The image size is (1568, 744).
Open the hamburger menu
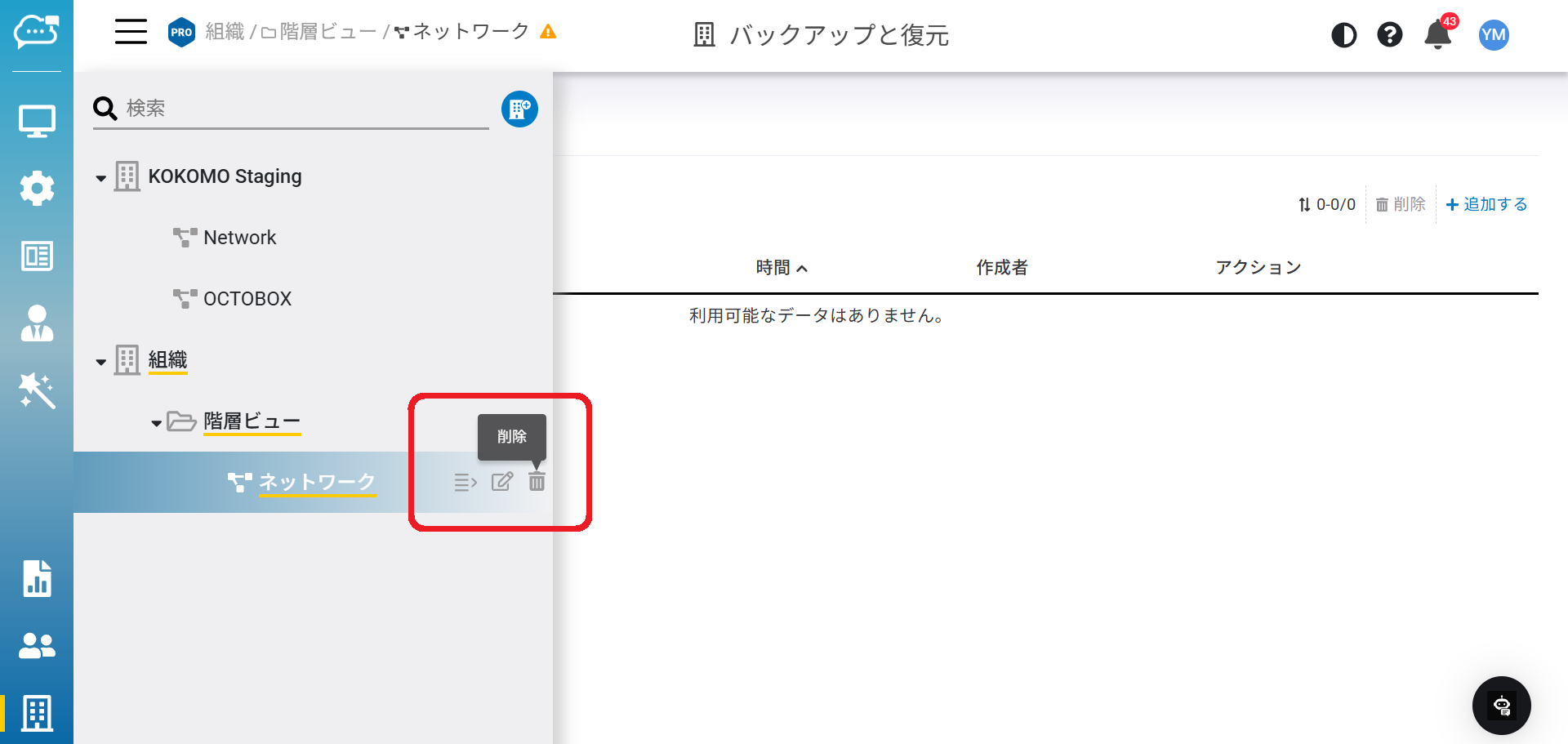click(131, 32)
